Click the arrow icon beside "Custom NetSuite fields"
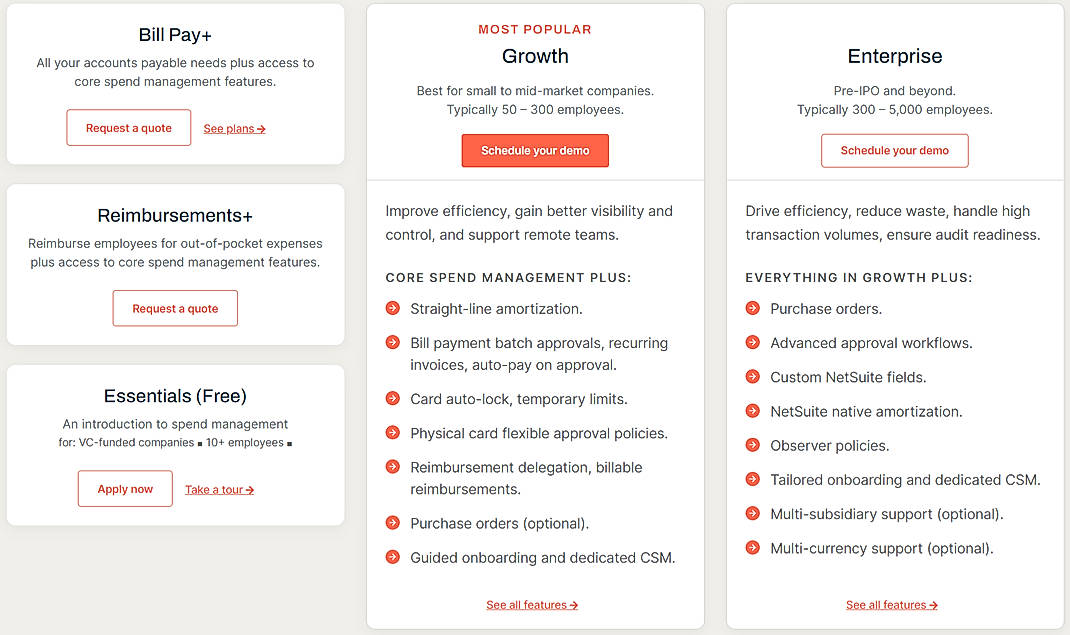 coord(751,377)
